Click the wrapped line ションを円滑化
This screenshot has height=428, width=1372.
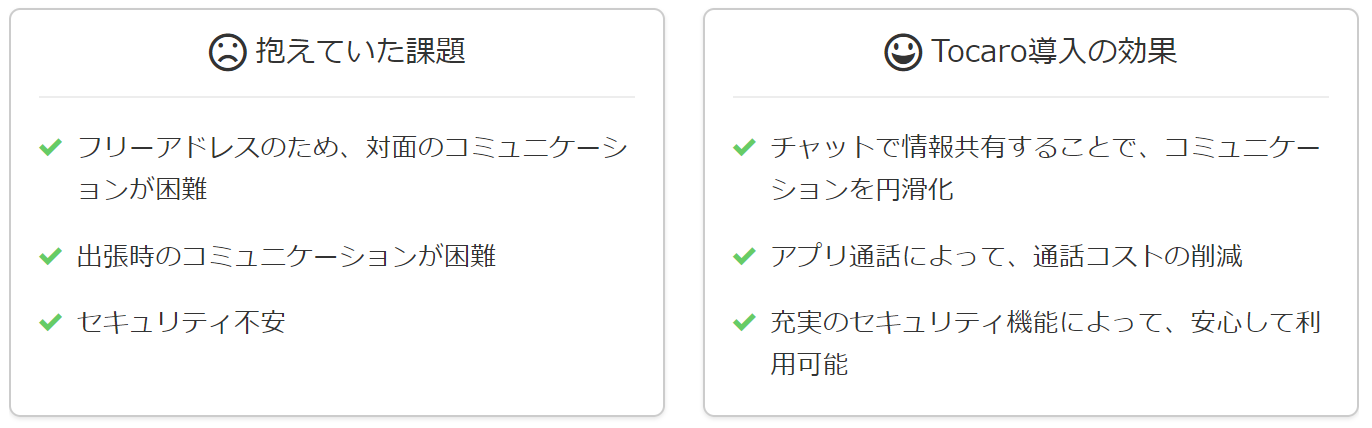tap(862, 190)
